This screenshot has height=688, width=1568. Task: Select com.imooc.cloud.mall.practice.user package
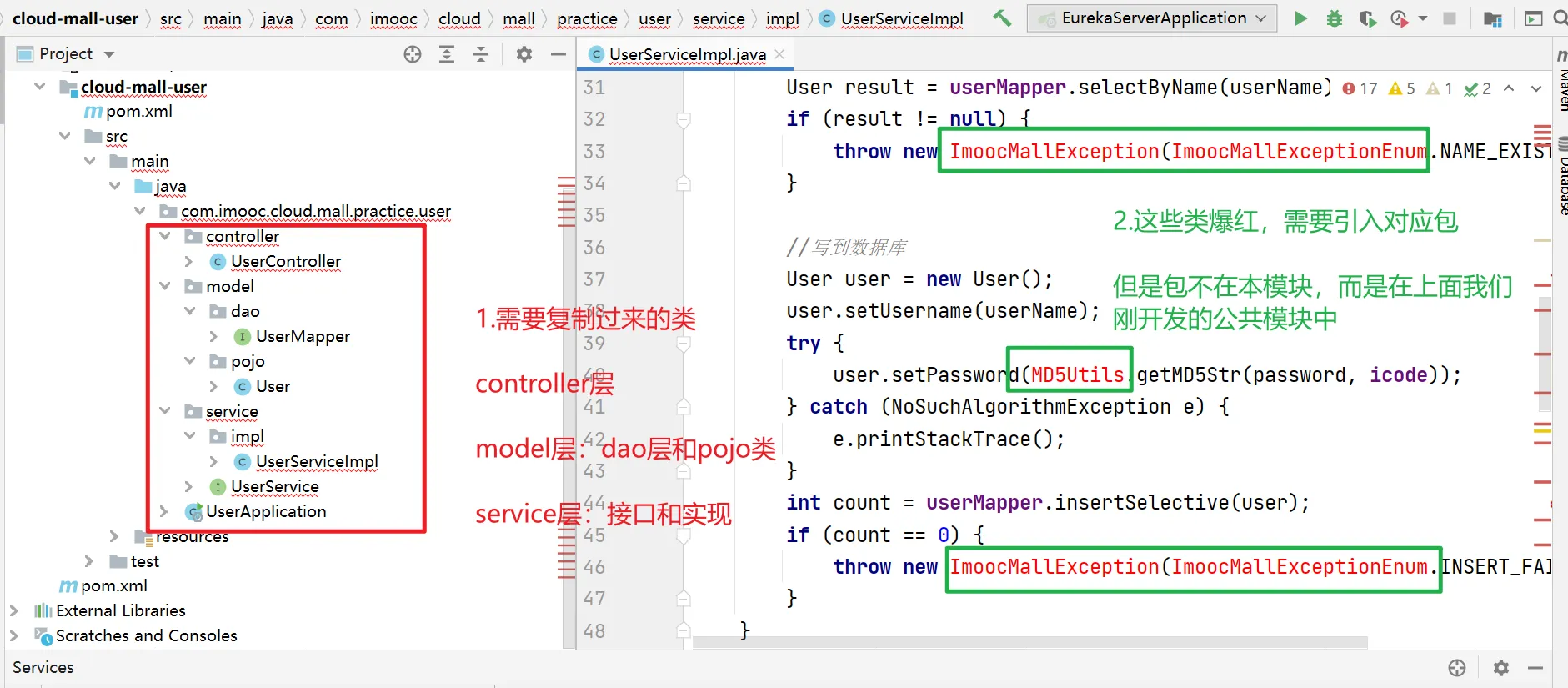pyautogui.click(x=316, y=211)
